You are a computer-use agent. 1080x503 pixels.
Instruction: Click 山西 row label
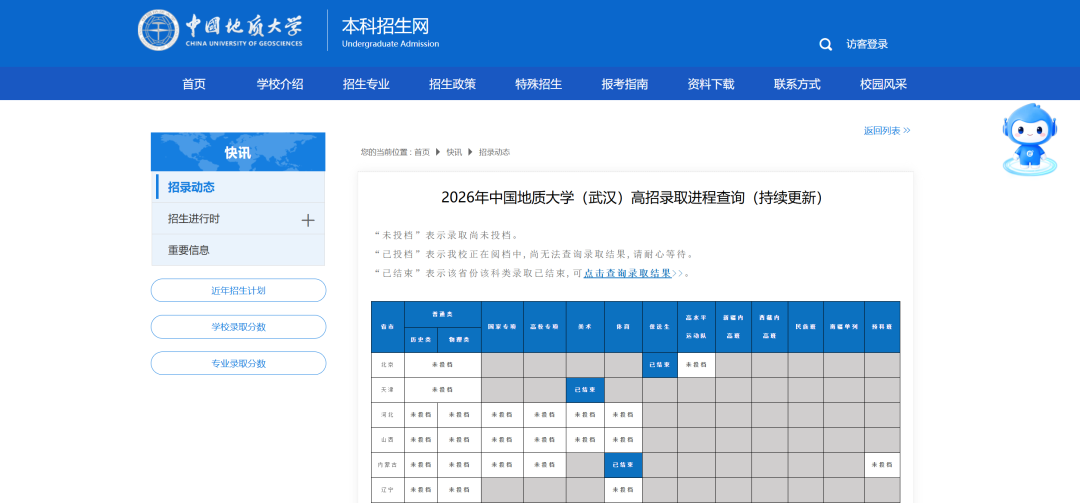(x=388, y=440)
